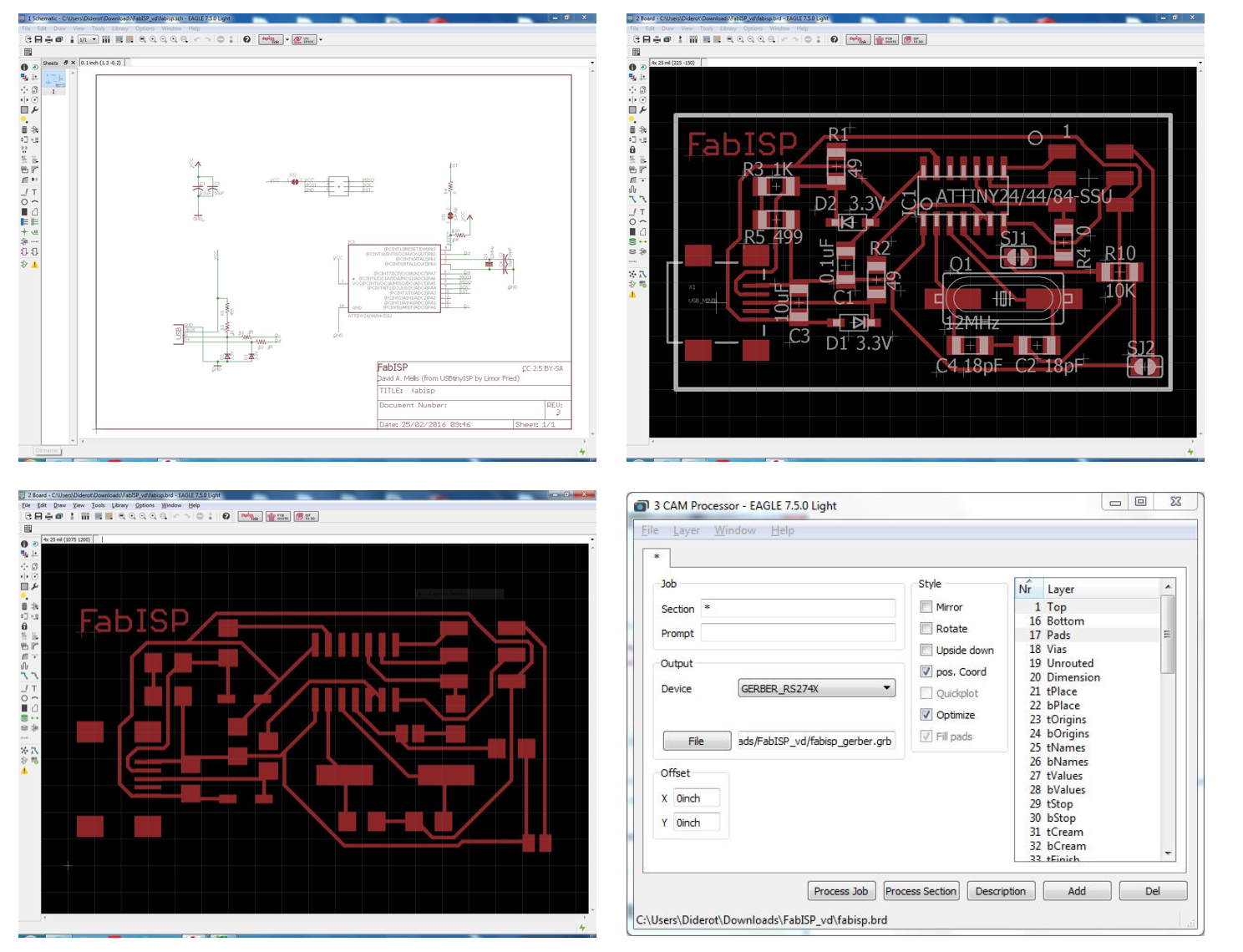Select Change wrench tool in labeled Board window
1243x952 pixels.
tap(642, 109)
